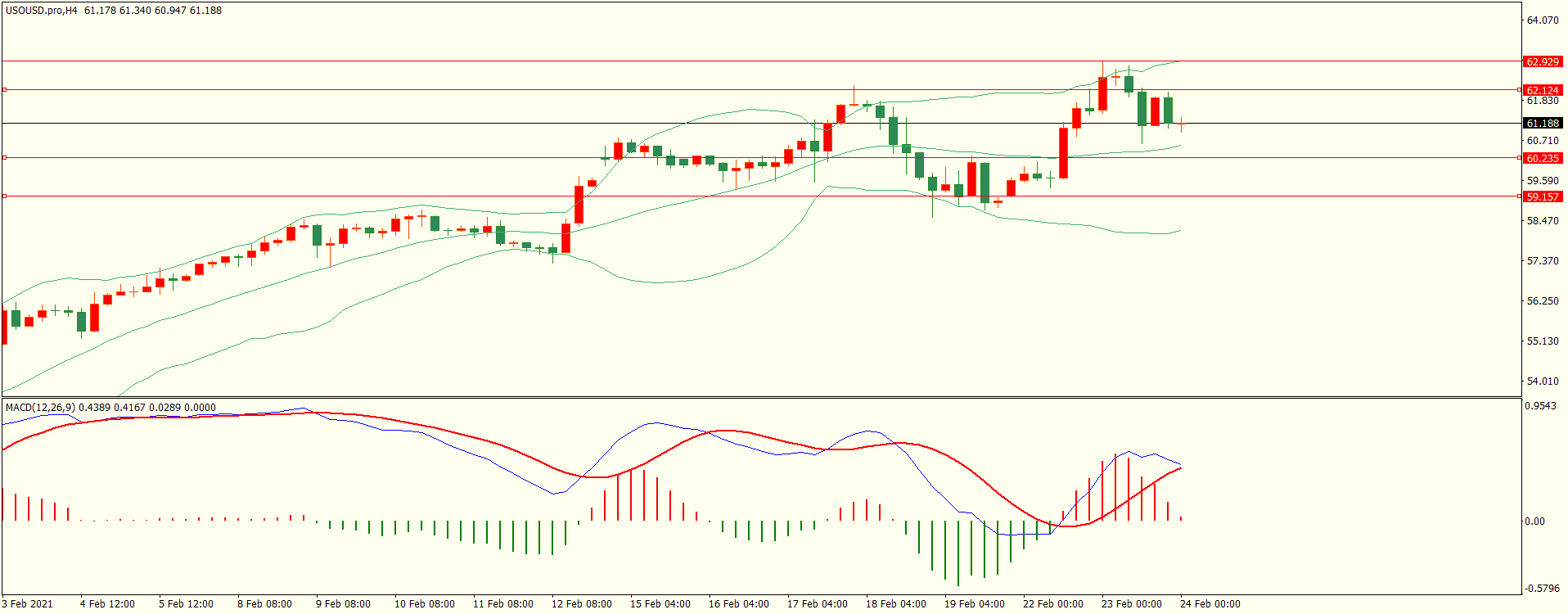Click 54.010 on the price scale

(x=1542, y=381)
